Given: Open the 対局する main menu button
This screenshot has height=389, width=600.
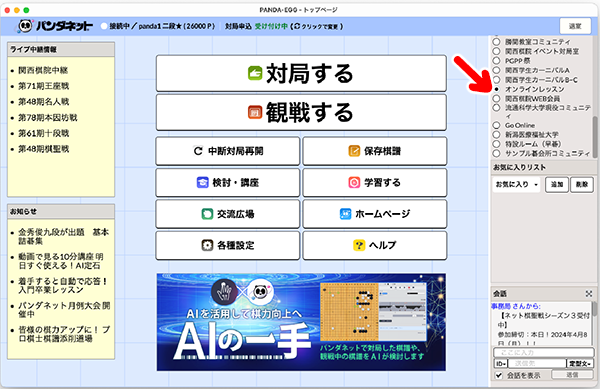Looking at the screenshot, I should (x=301, y=73).
